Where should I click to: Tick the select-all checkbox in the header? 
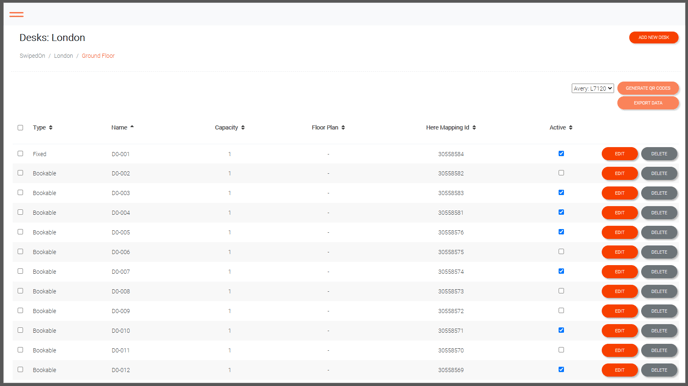click(x=20, y=128)
